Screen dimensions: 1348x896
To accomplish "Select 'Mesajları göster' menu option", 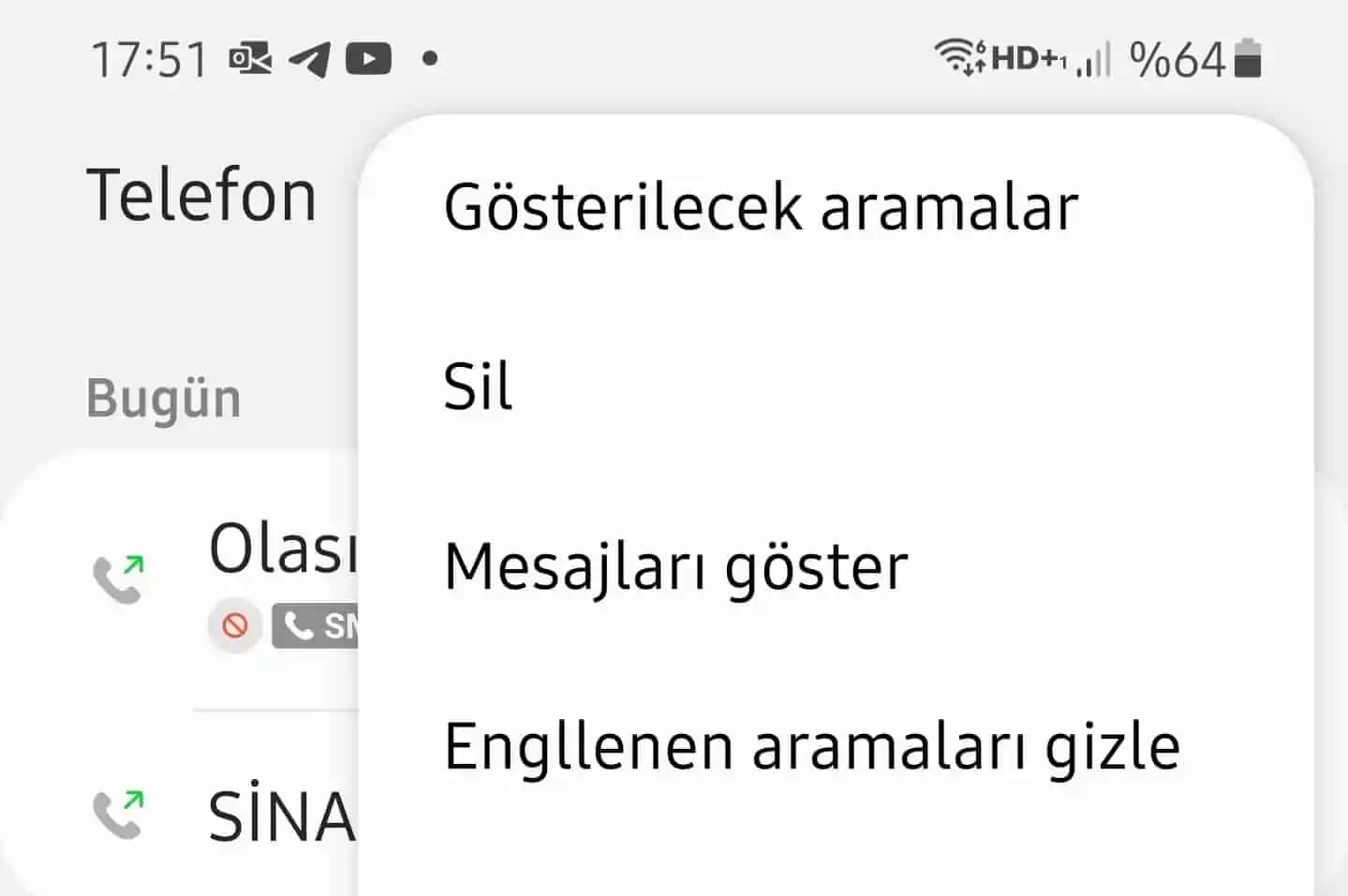I will [x=674, y=566].
